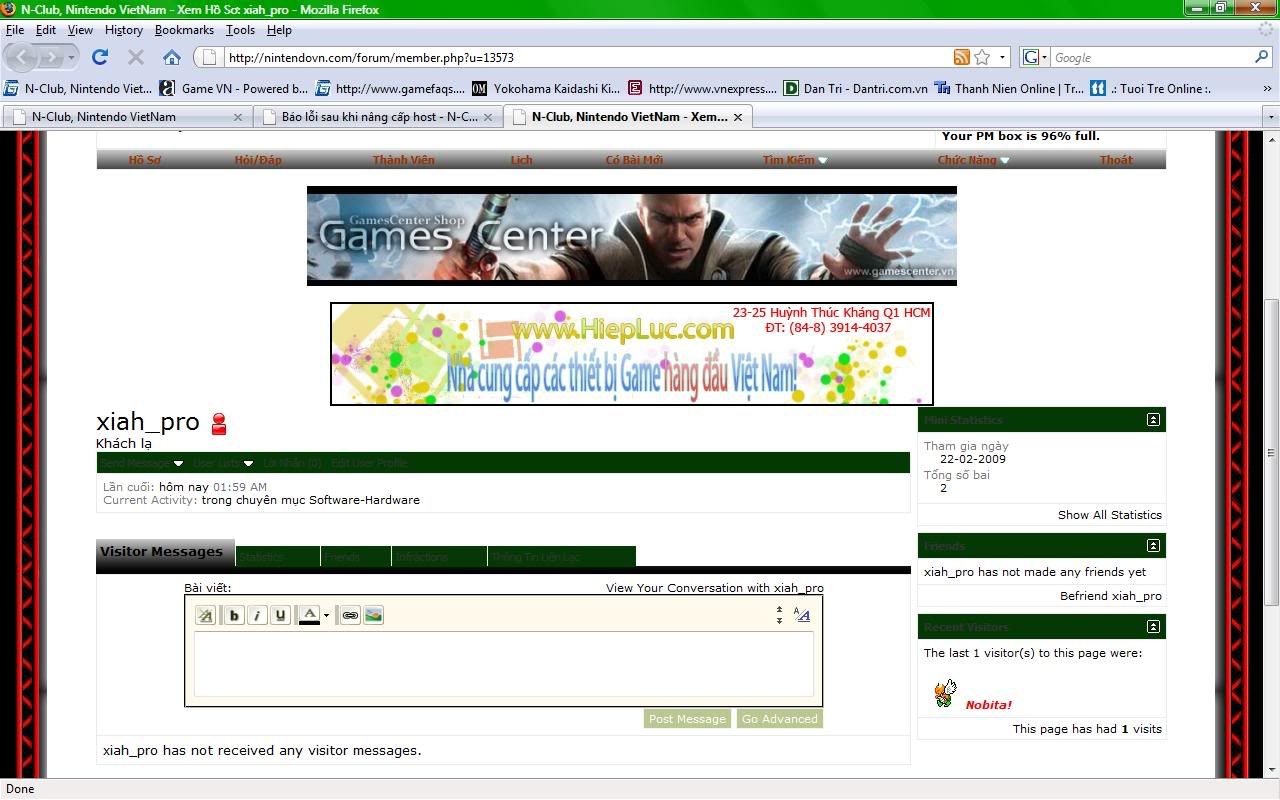
Task: Bookmark this page with the star icon
Action: click(x=983, y=57)
